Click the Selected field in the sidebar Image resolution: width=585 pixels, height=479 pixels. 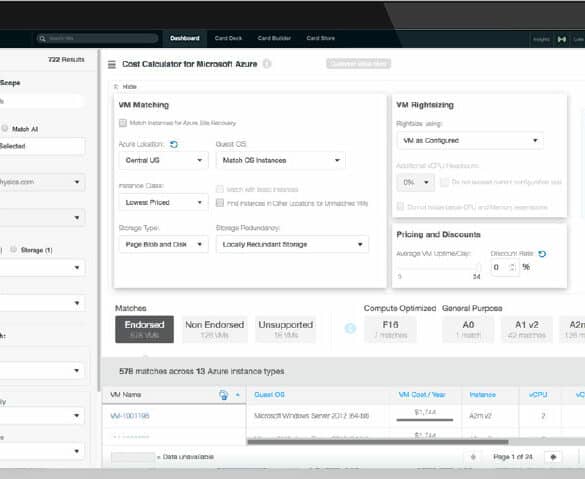click(42, 146)
